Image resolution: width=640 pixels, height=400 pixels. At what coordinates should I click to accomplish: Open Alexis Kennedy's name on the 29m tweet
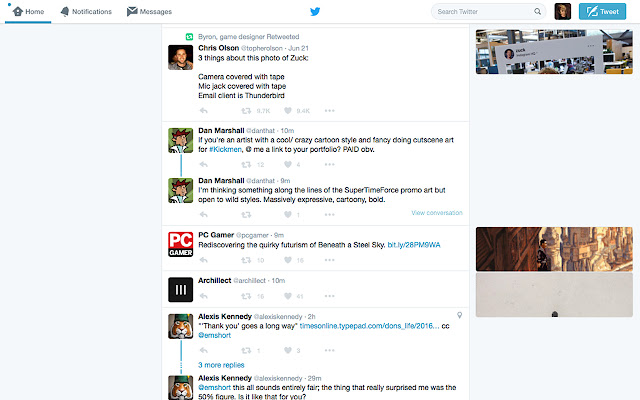click(x=225, y=378)
